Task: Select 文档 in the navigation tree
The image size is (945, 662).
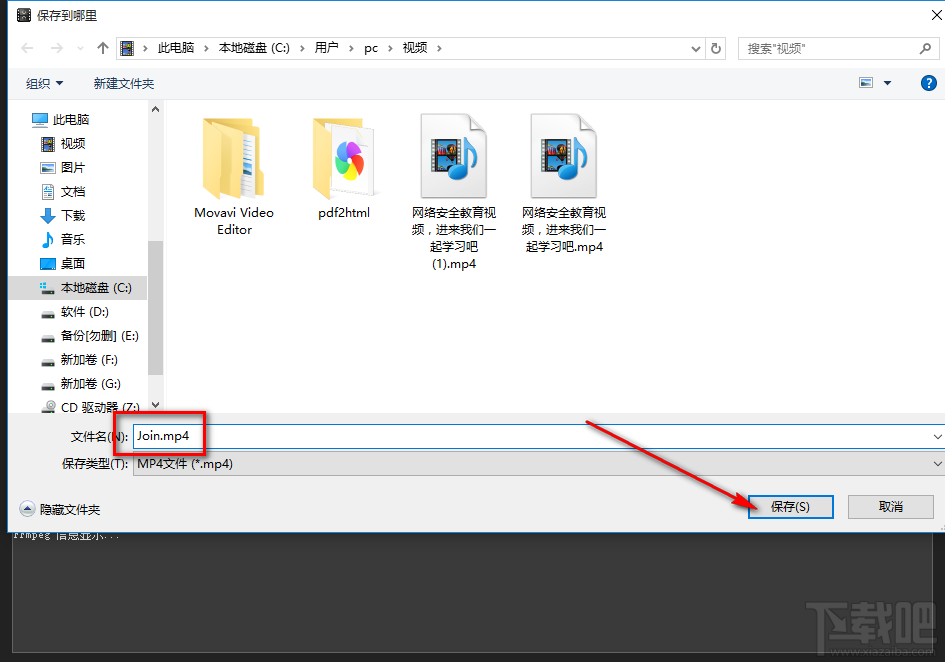Action: coord(63,192)
